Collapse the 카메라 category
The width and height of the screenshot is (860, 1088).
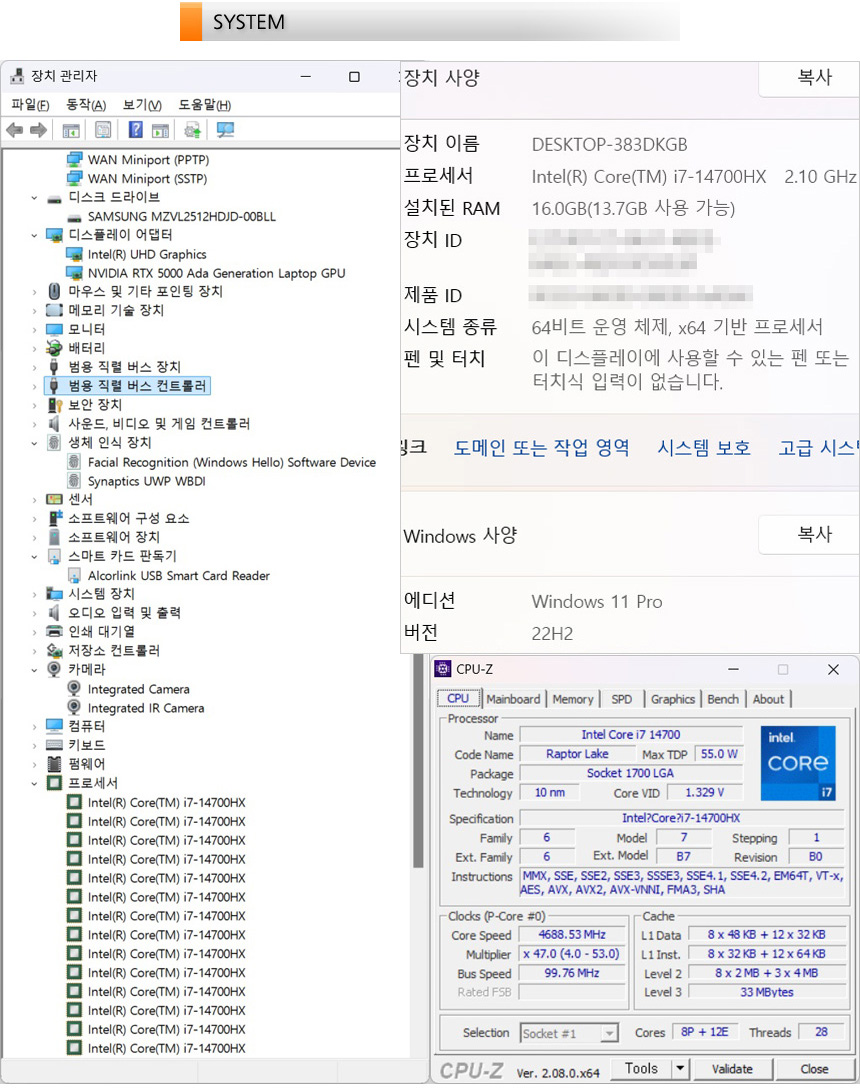(x=34, y=670)
